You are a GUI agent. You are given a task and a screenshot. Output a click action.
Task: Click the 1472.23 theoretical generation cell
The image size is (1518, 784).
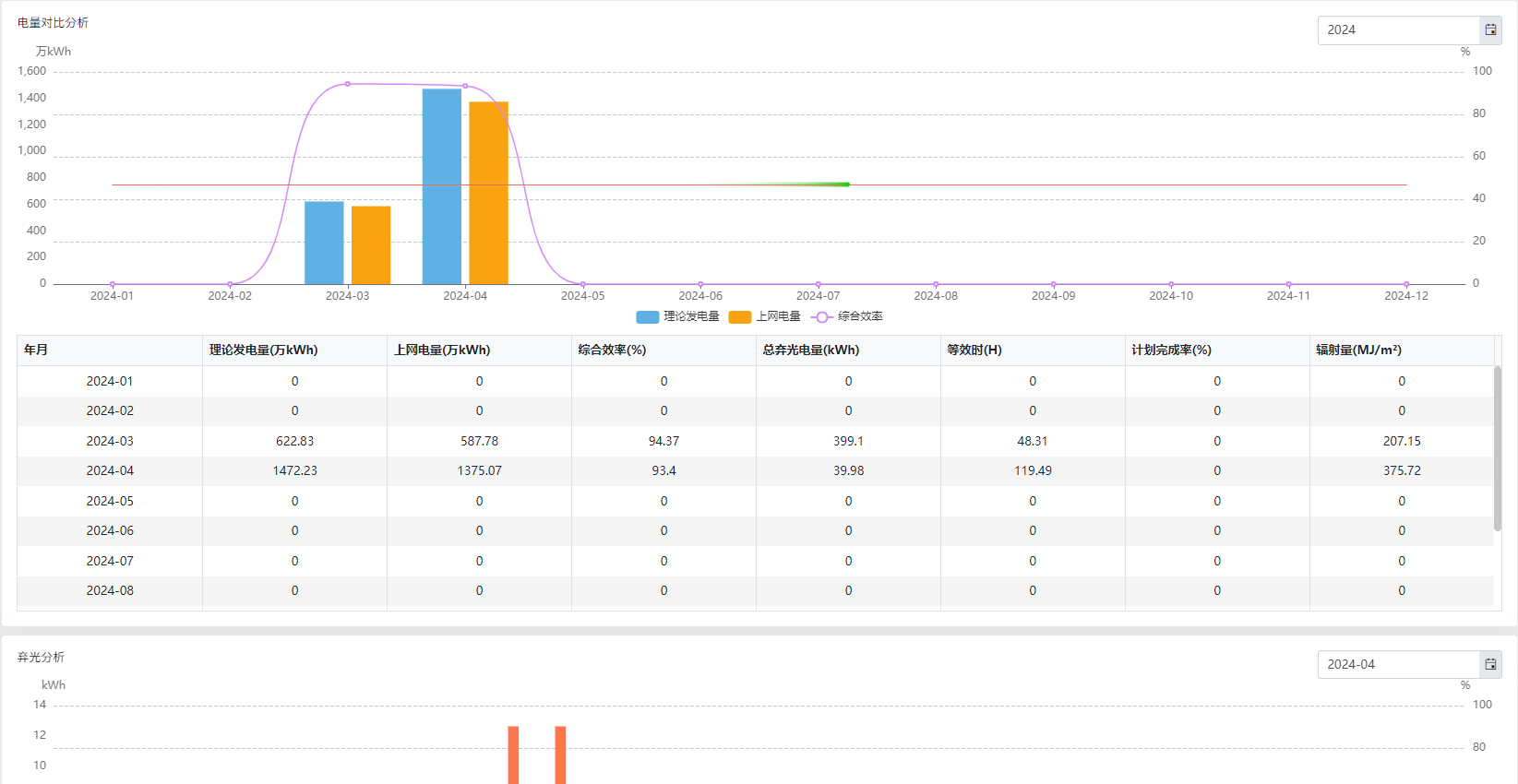point(294,470)
